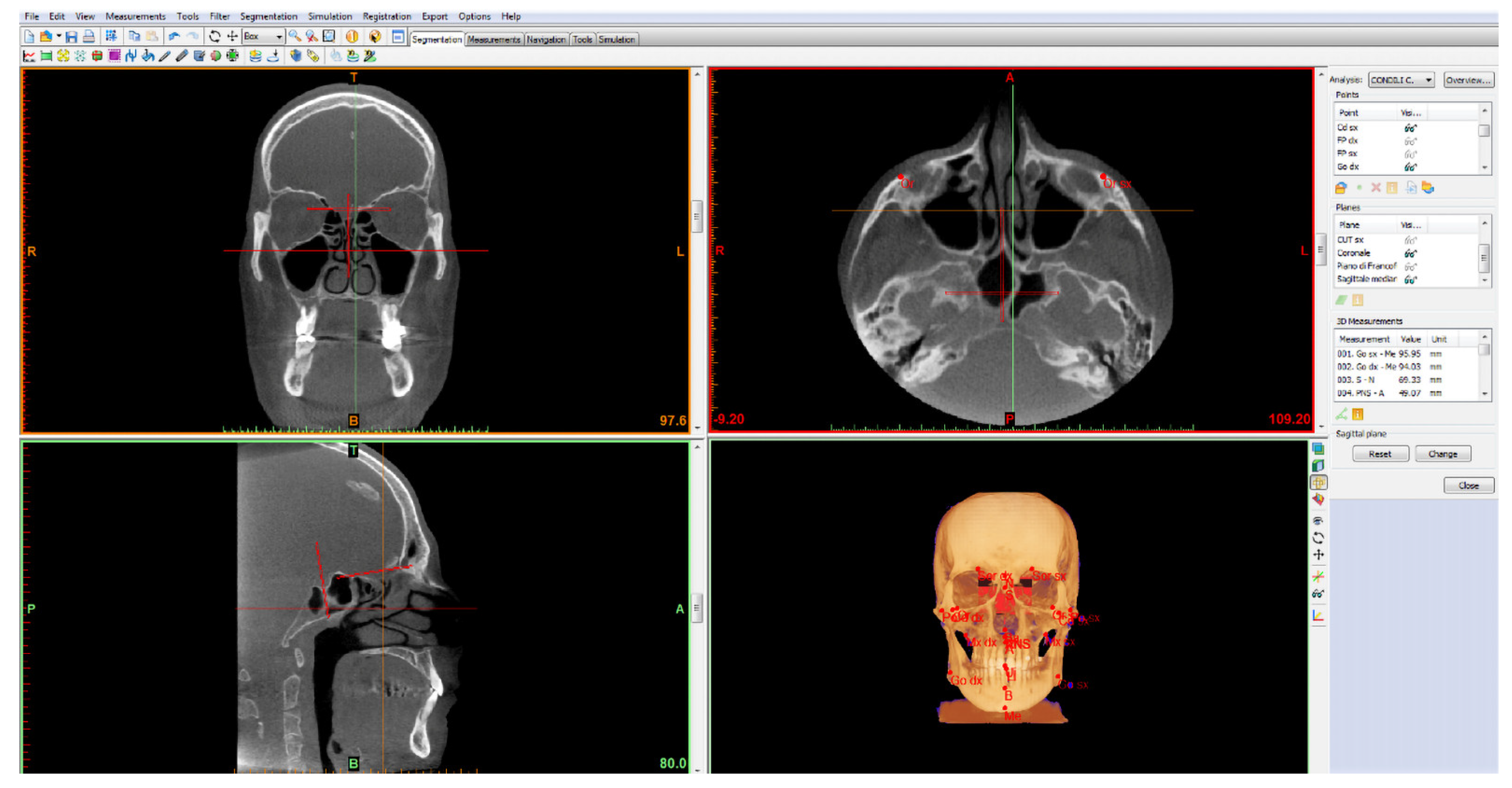Select the pencil drawing tool icon
Viewport: 1512px width, 788px height.
[164, 56]
